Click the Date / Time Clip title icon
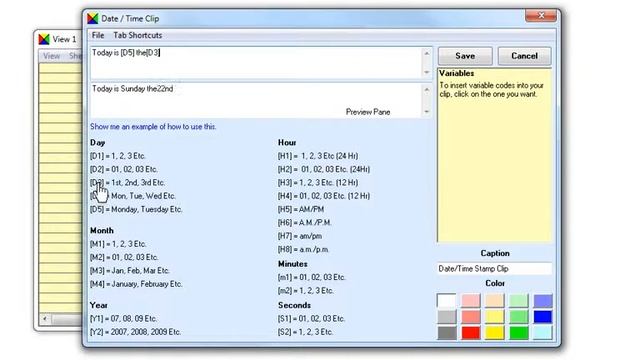 click(93, 18)
